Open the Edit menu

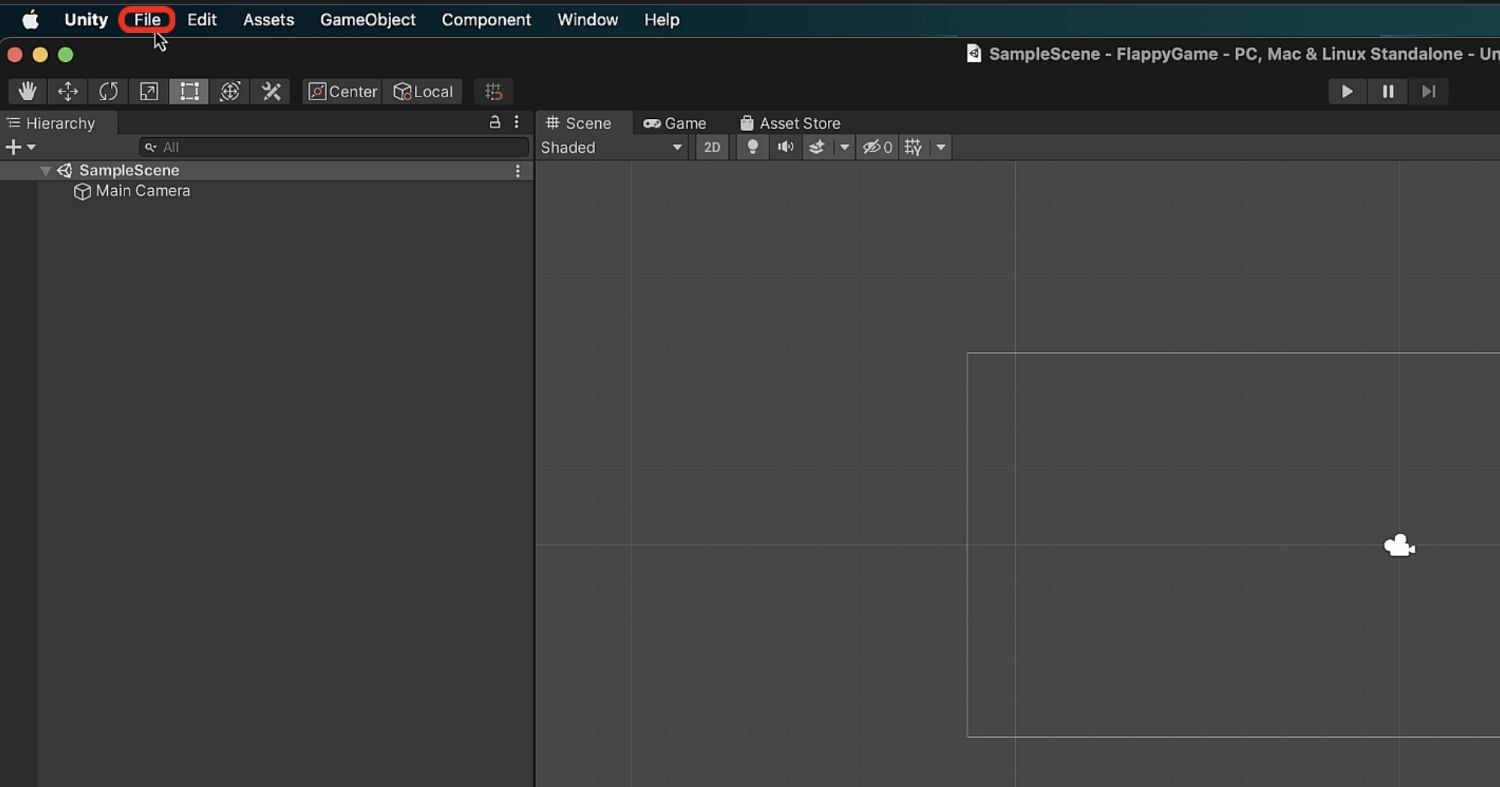pos(202,19)
